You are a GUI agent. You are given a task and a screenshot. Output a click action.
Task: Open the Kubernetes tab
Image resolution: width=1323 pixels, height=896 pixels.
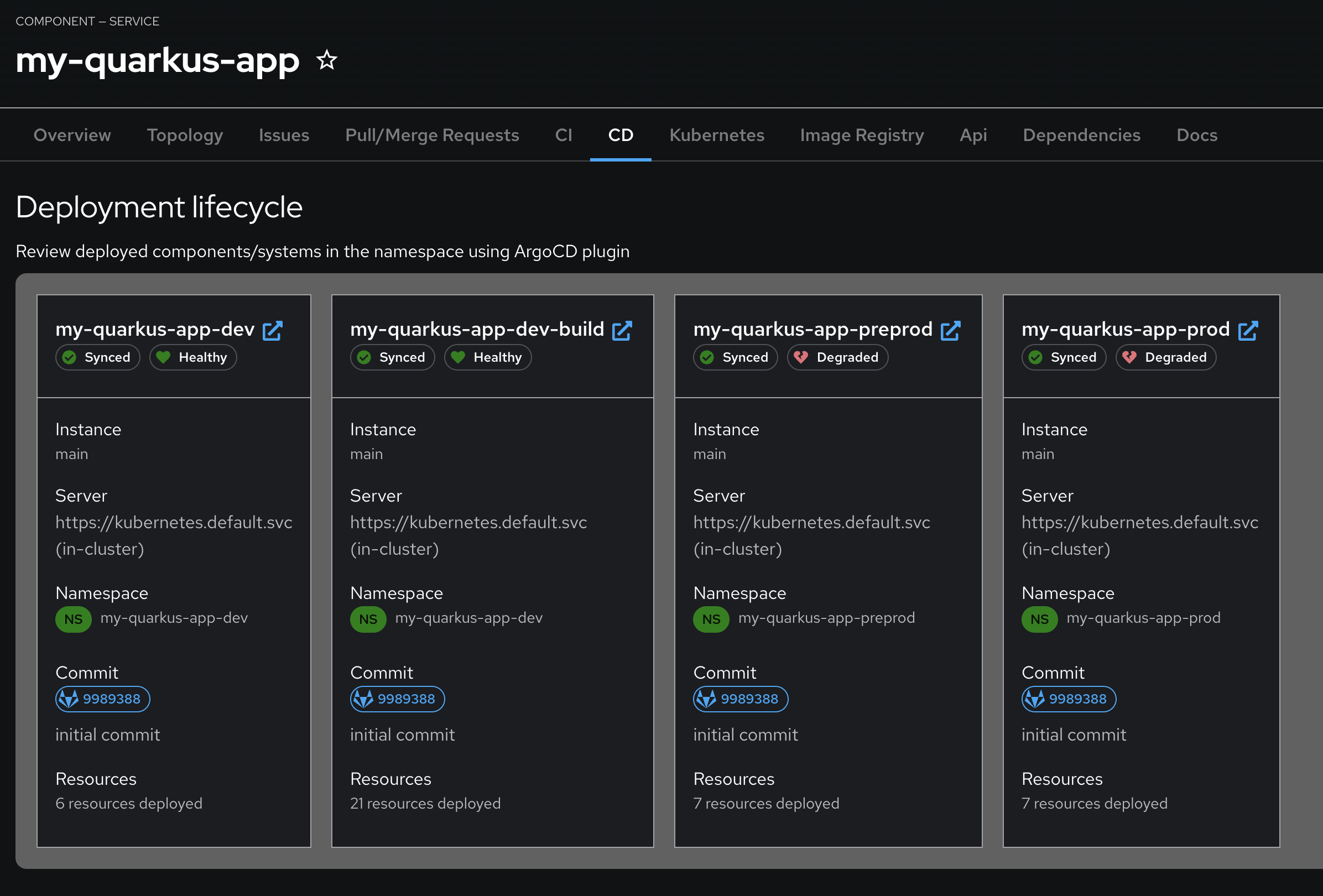click(717, 135)
